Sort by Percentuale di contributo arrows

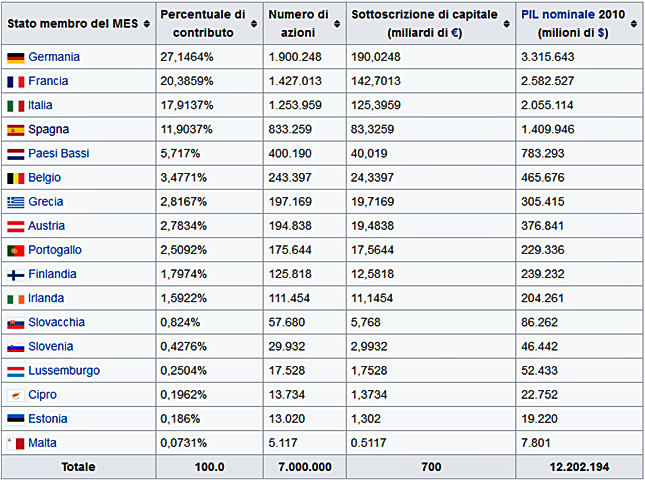(x=254, y=24)
